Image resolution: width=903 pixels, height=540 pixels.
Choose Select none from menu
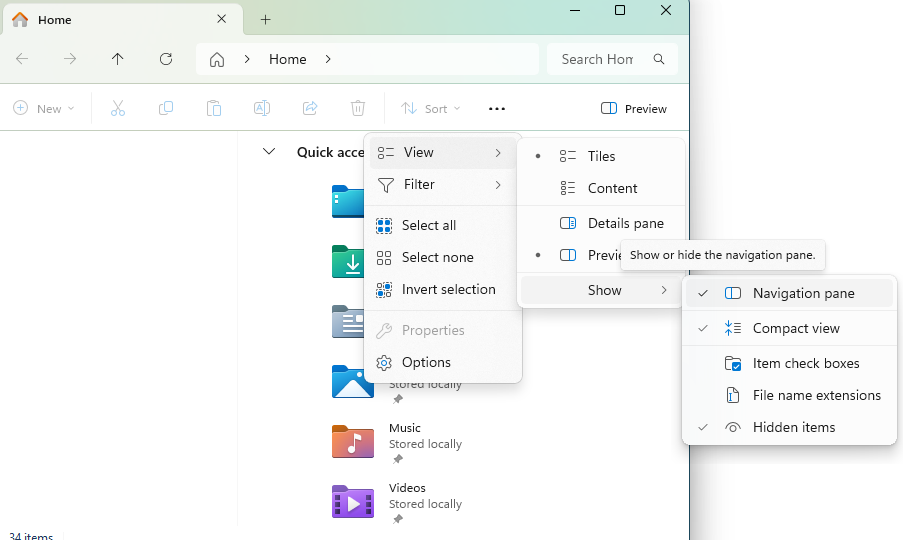tap(442, 257)
